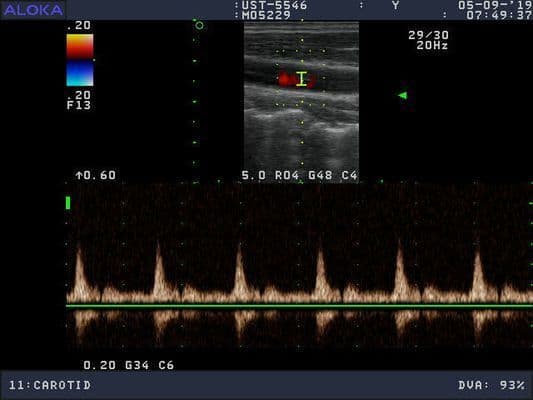Click the green spectral baseline
The width and height of the screenshot is (533, 400).
tap(299, 306)
